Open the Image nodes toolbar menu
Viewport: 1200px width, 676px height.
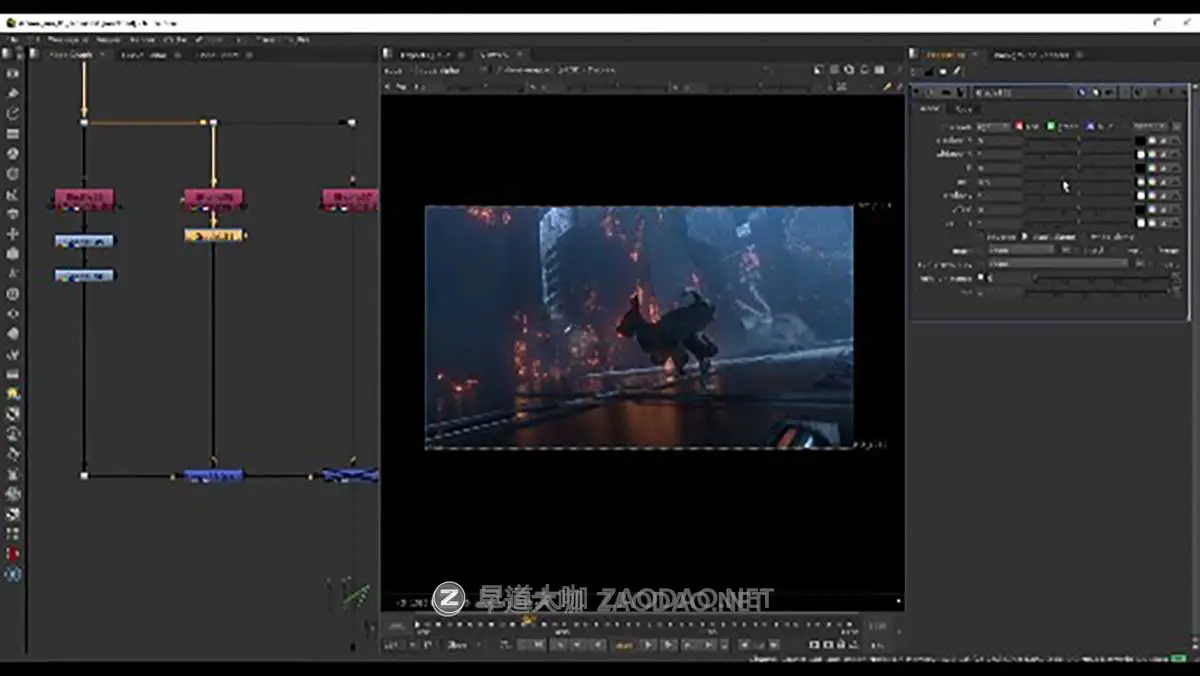[x=13, y=74]
